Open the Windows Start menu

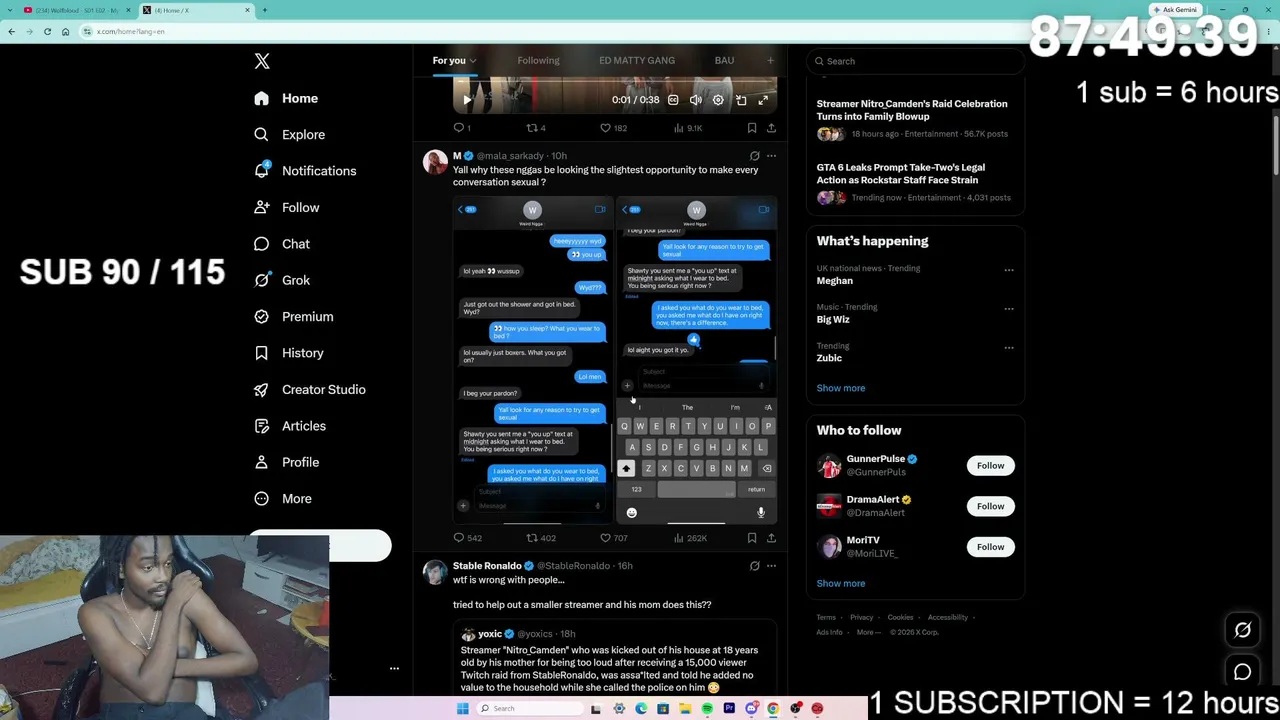point(462,709)
